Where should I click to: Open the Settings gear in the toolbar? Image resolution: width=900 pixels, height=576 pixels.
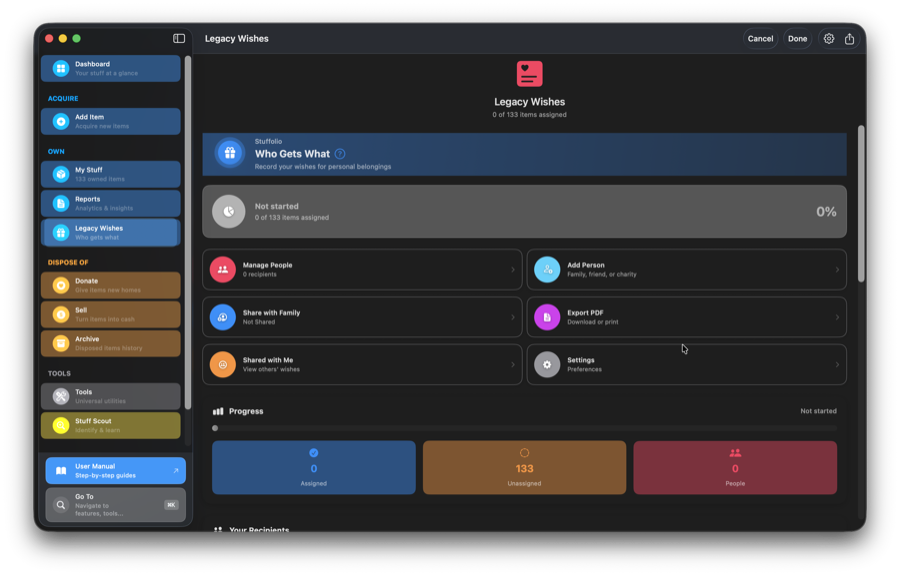click(x=828, y=38)
